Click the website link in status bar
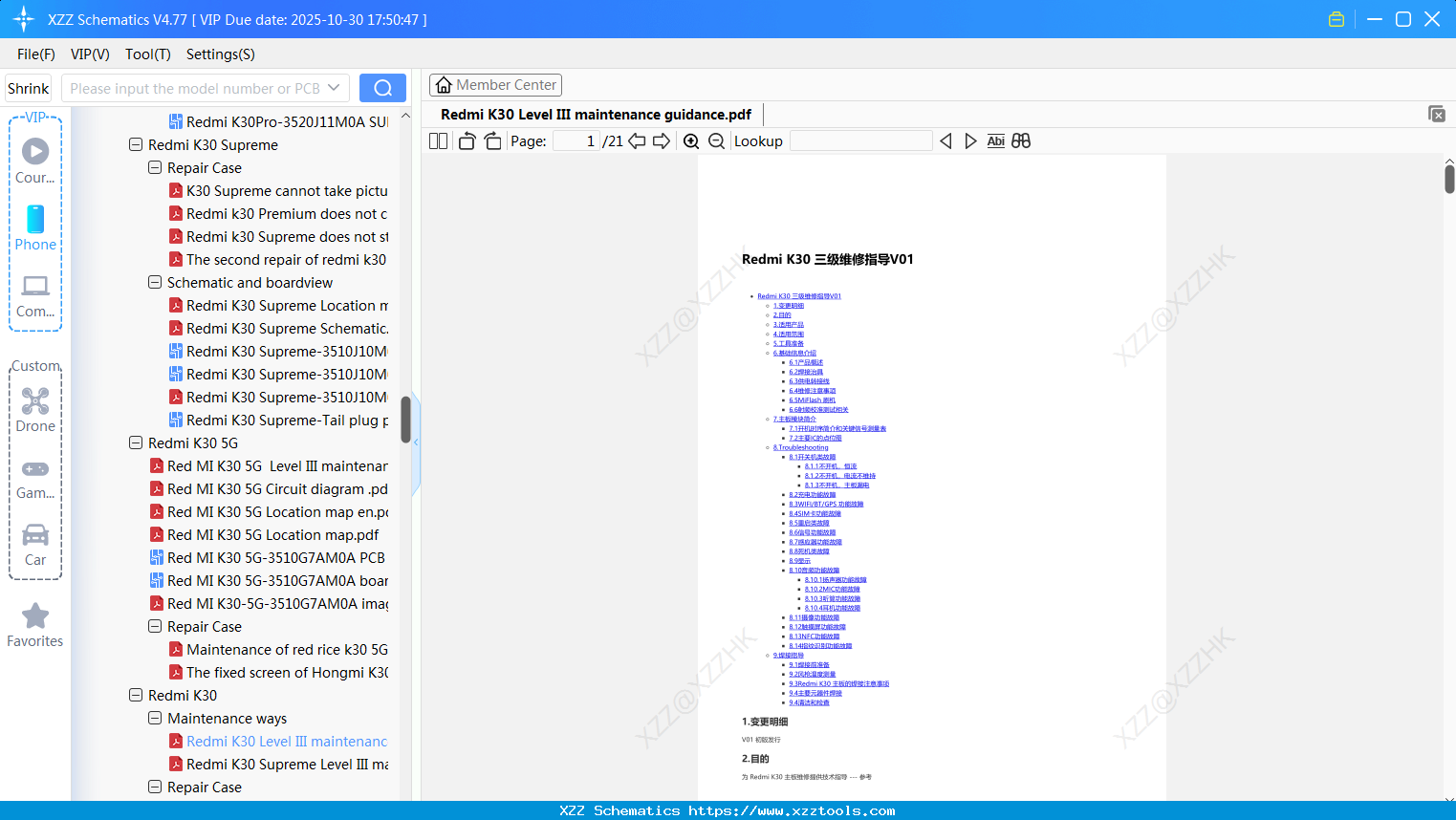 792,810
